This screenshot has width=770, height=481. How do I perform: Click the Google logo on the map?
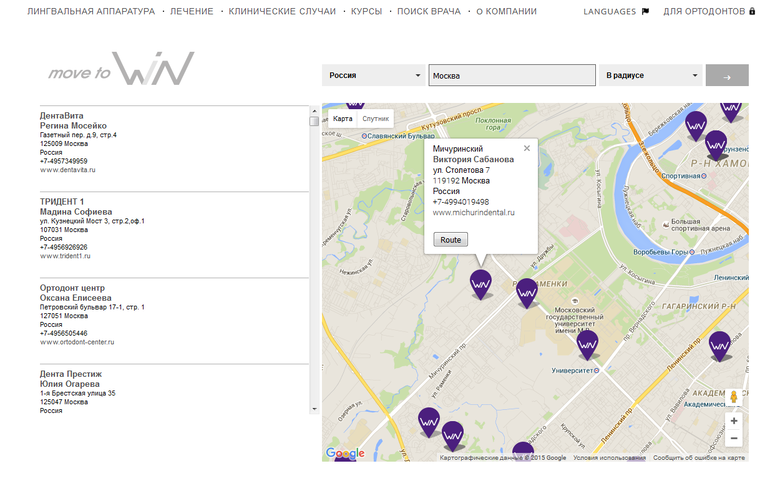tap(345, 454)
